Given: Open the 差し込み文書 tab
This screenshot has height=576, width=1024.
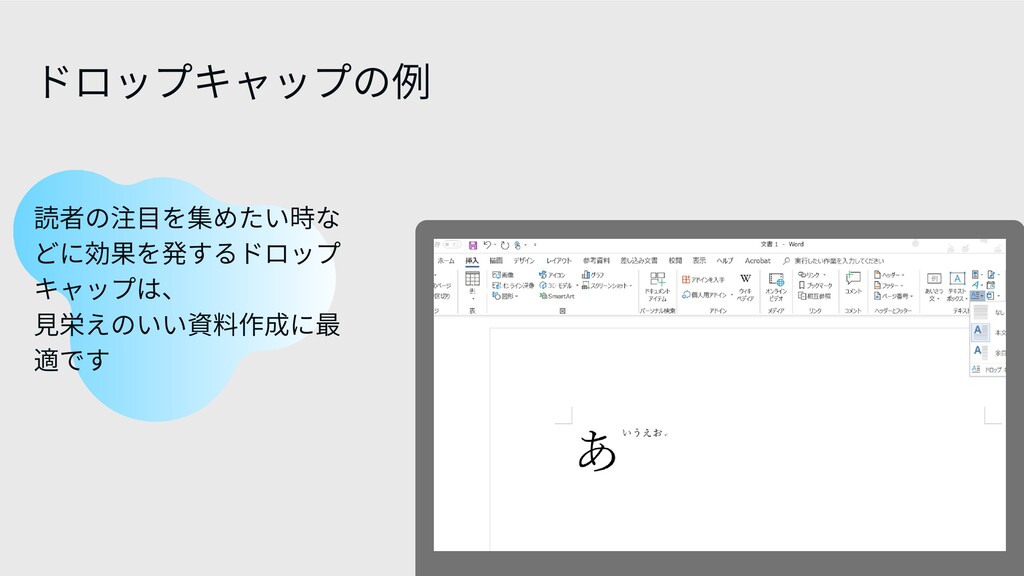Looking at the screenshot, I should pyautogui.click(x=639, y=261).
